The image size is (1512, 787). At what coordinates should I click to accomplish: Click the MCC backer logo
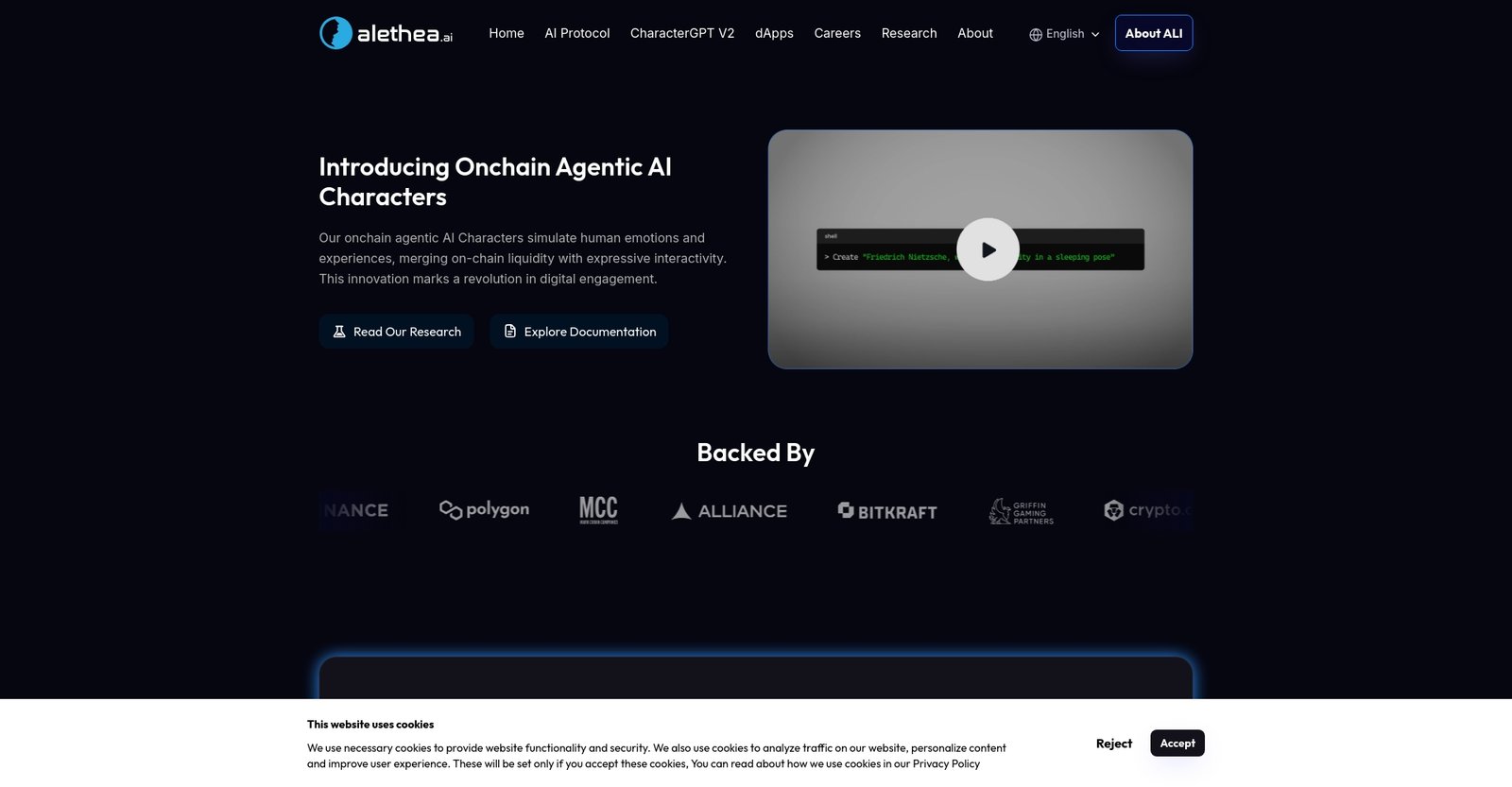pyautogui.click(x=598, y=510)
